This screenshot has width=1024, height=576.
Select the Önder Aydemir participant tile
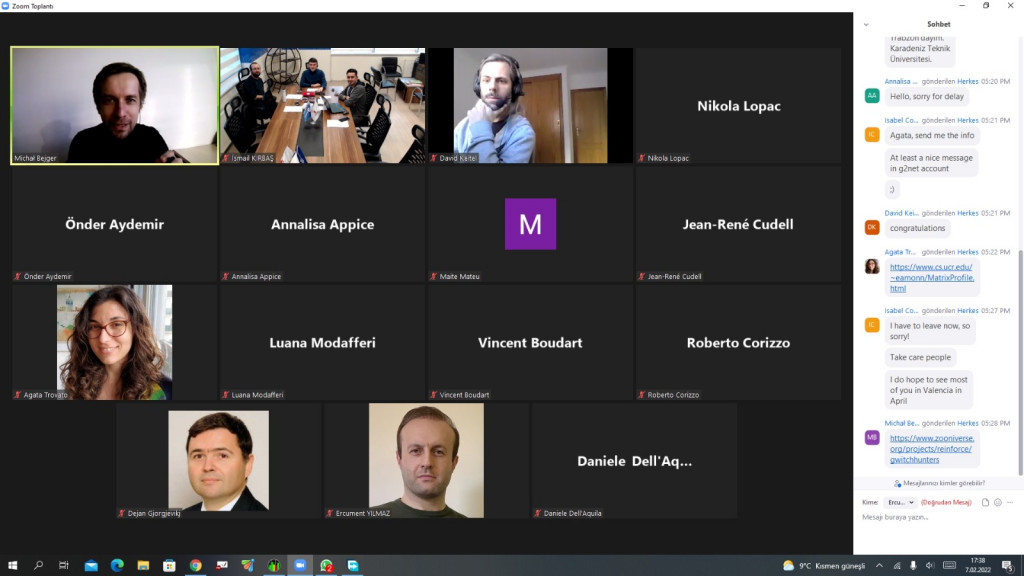click(114, 224)
